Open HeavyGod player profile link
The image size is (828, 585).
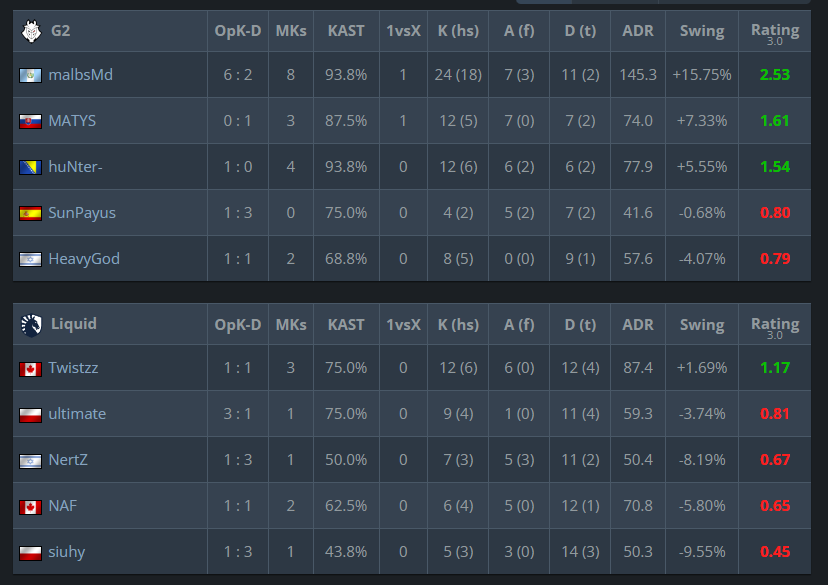[x=84, y=259]
